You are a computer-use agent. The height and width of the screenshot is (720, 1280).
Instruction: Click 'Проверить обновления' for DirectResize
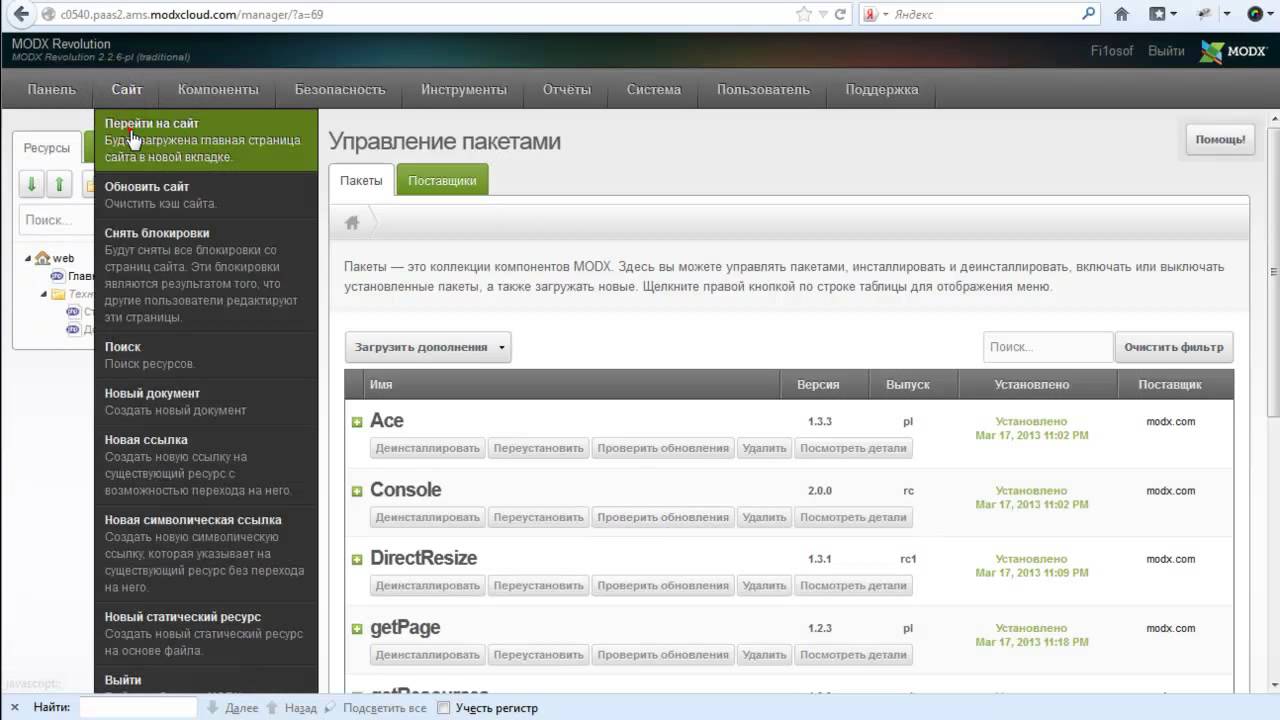(x=663, y=586)
